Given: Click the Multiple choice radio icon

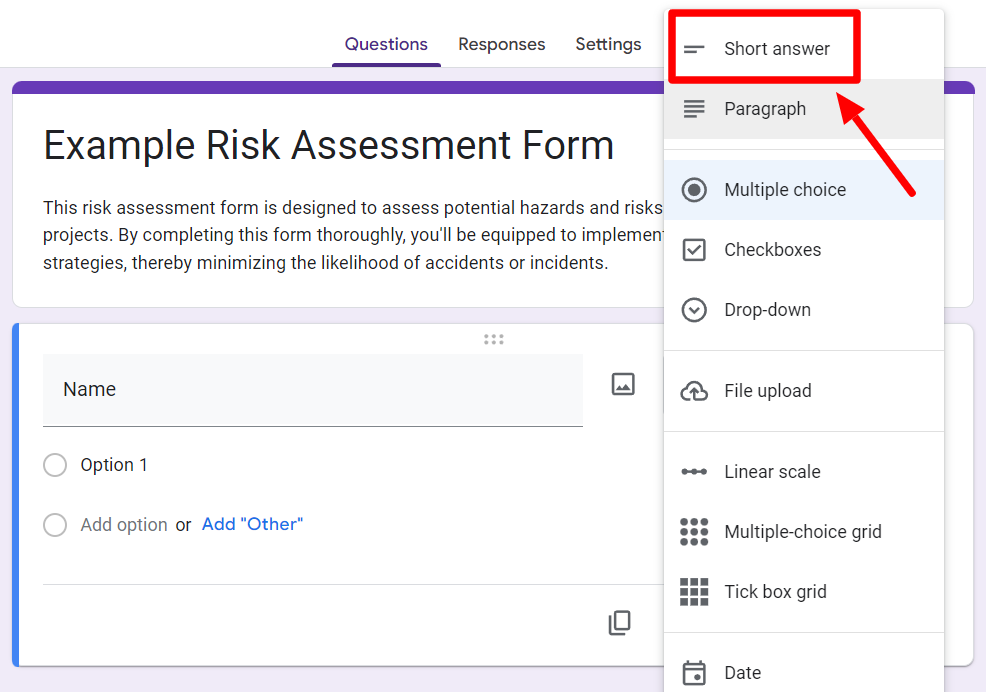Looking at the screenshot, I should click(x=694, y=190).
